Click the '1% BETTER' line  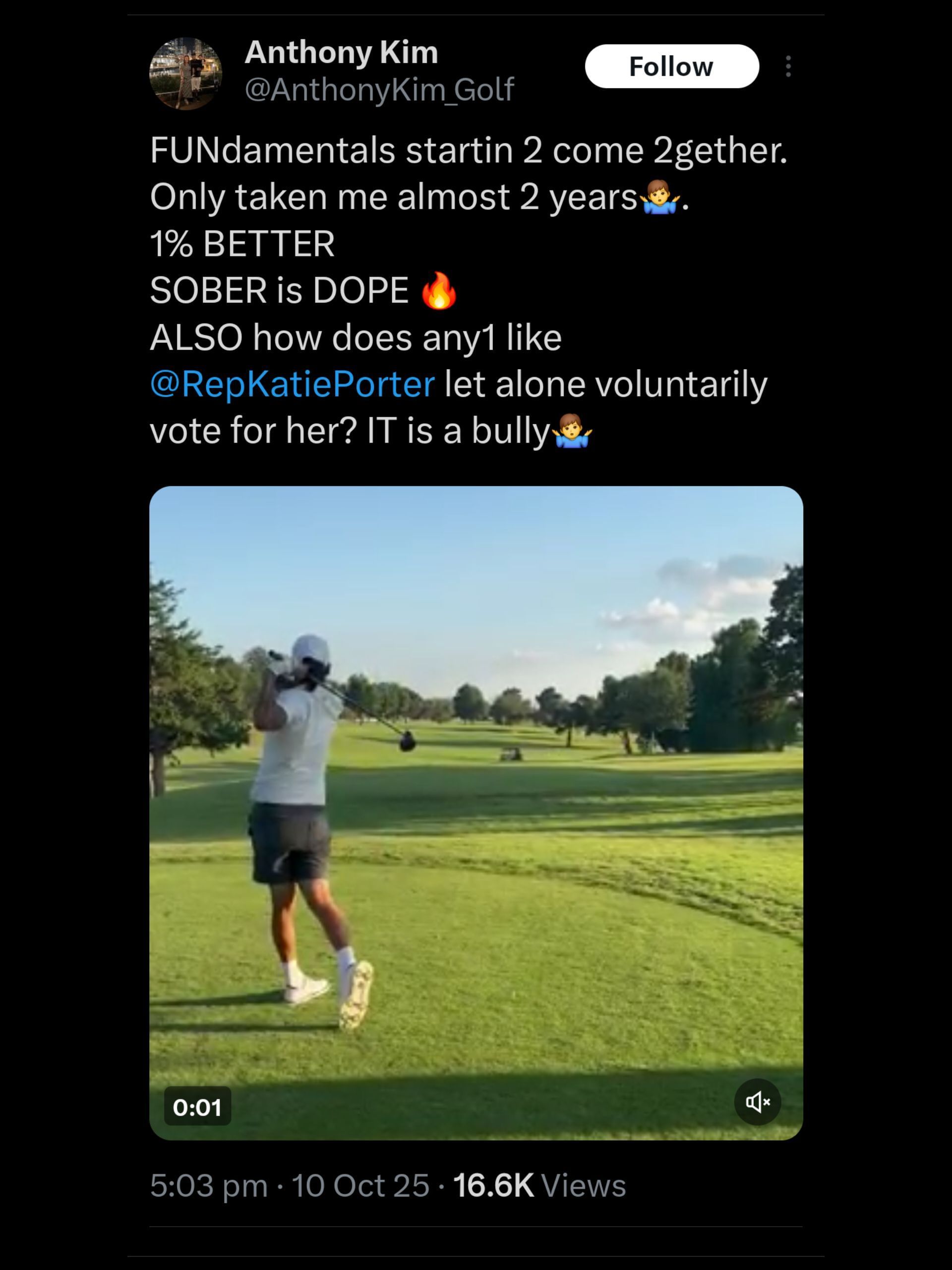(x=242, y=244)
